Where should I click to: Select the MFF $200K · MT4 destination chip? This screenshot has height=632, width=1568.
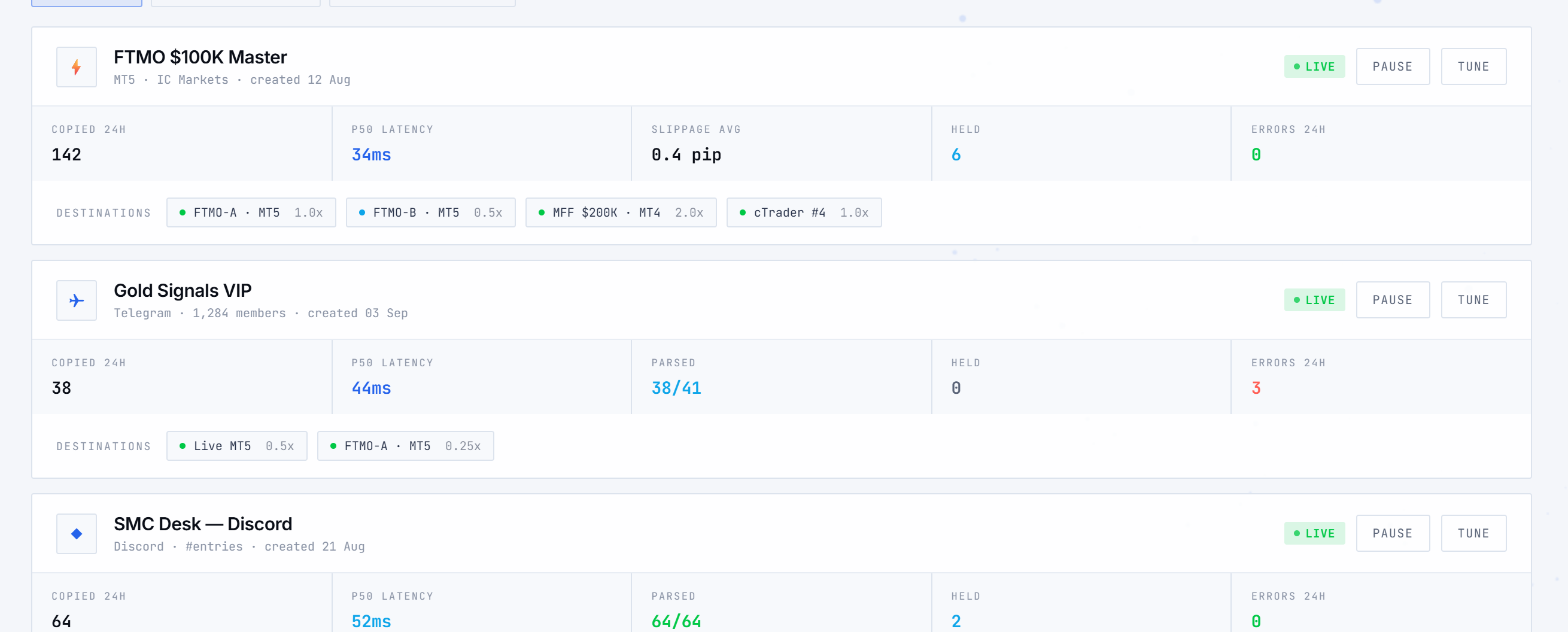point(621,212)
